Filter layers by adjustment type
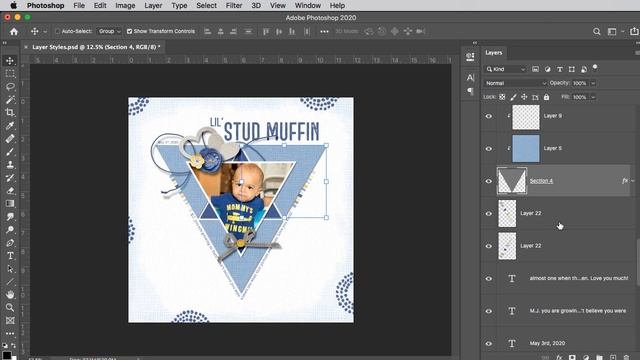 547,69
